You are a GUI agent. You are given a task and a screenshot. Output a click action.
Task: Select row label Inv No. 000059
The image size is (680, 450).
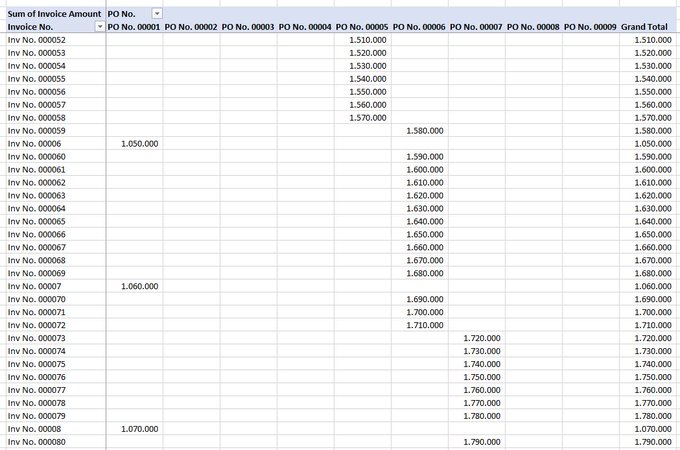[36, 130]
